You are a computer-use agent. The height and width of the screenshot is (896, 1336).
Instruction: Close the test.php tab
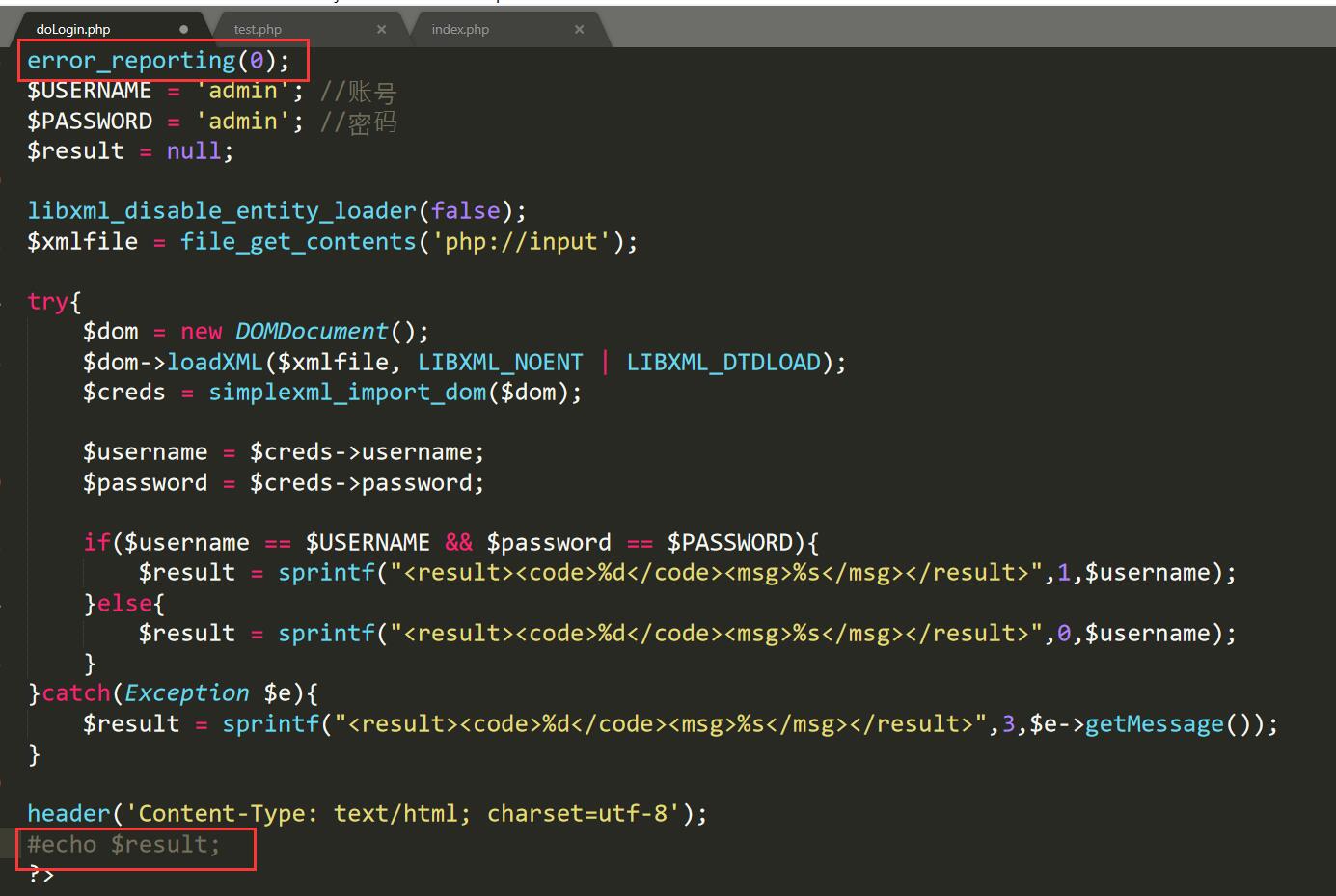(381, 29)
